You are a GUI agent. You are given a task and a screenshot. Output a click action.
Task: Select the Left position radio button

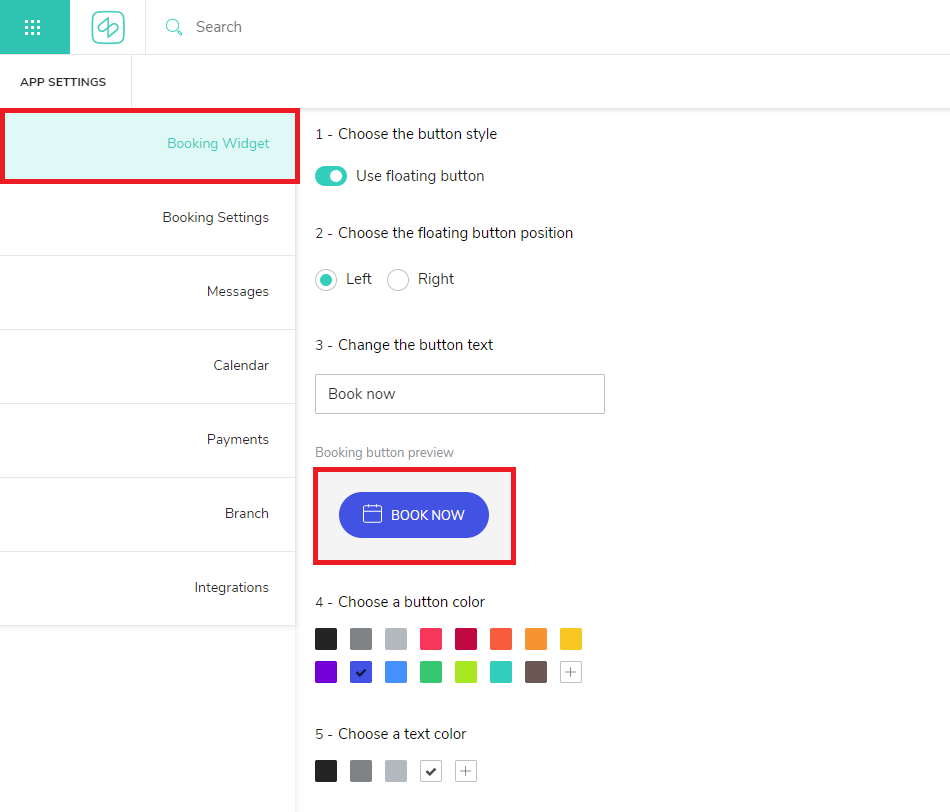[x=326, y=280]
